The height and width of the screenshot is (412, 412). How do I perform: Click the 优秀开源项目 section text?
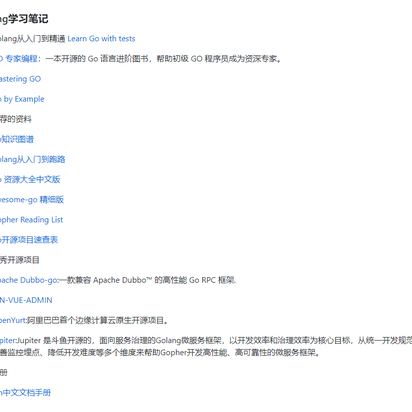tap(20, 260)
